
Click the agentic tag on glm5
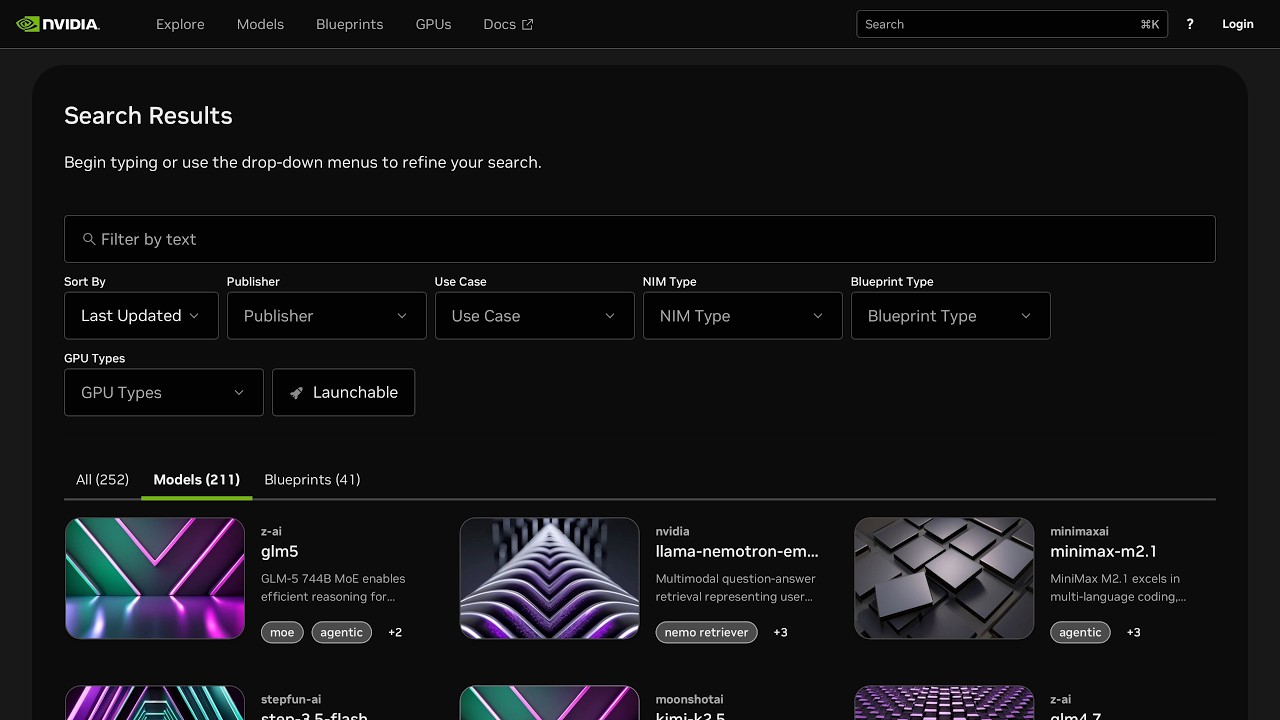click(x=342, y=632)
